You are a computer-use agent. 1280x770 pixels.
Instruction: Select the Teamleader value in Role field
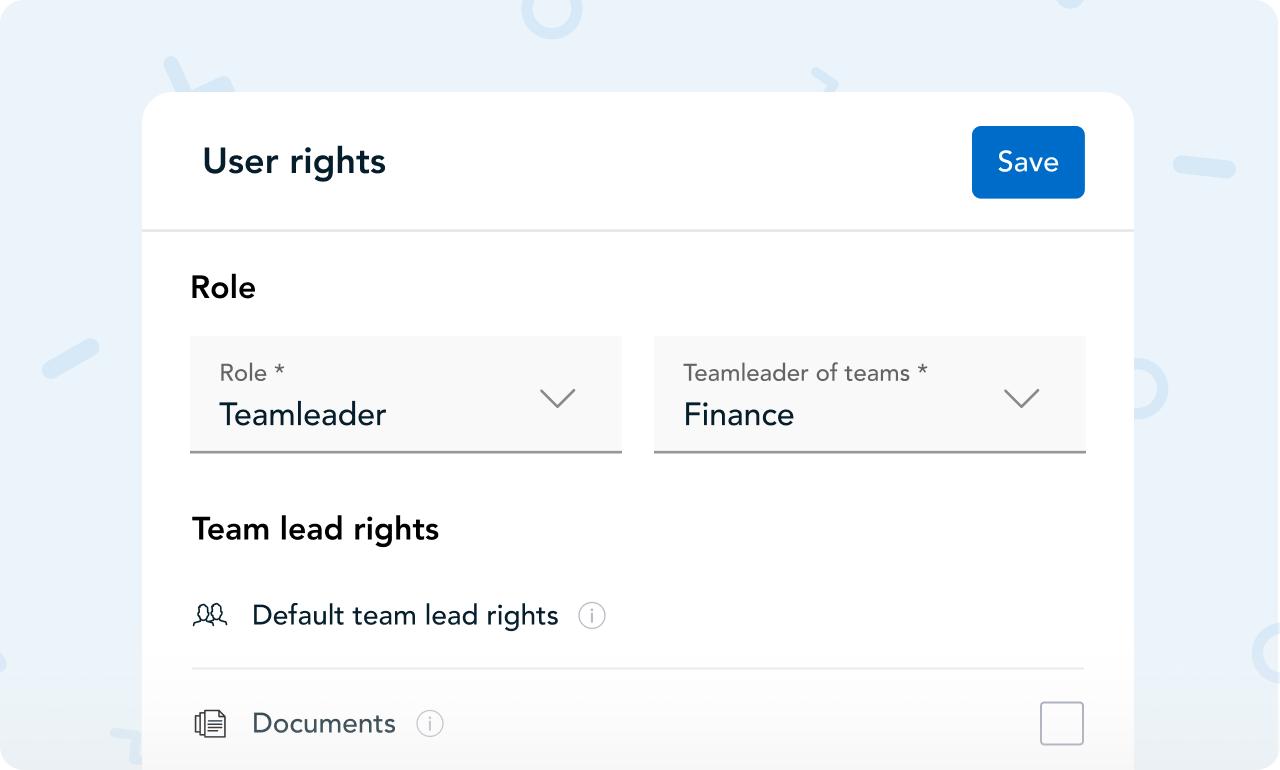click(303, 414)
